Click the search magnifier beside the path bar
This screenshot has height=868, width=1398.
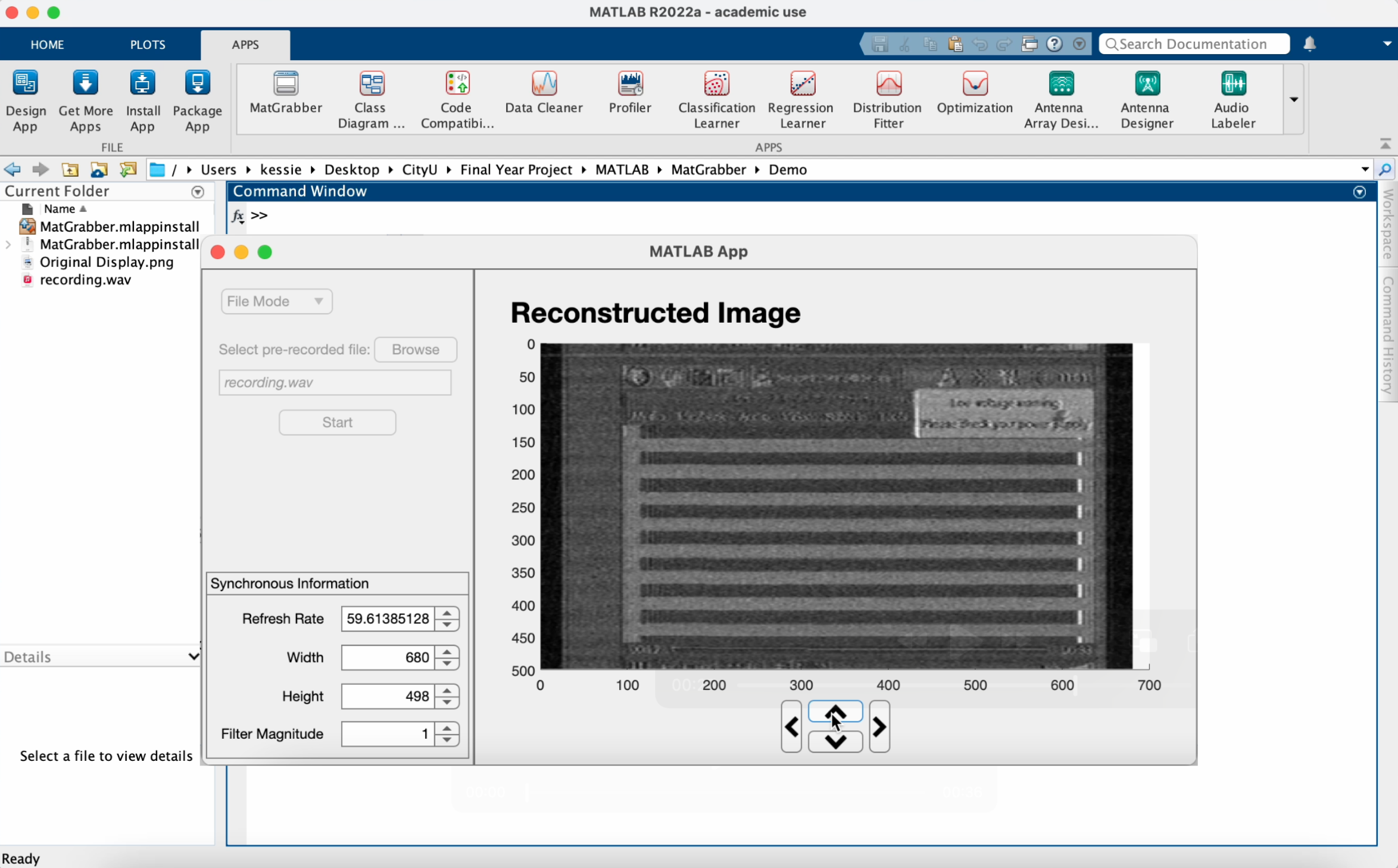[x=1385, y=170]
